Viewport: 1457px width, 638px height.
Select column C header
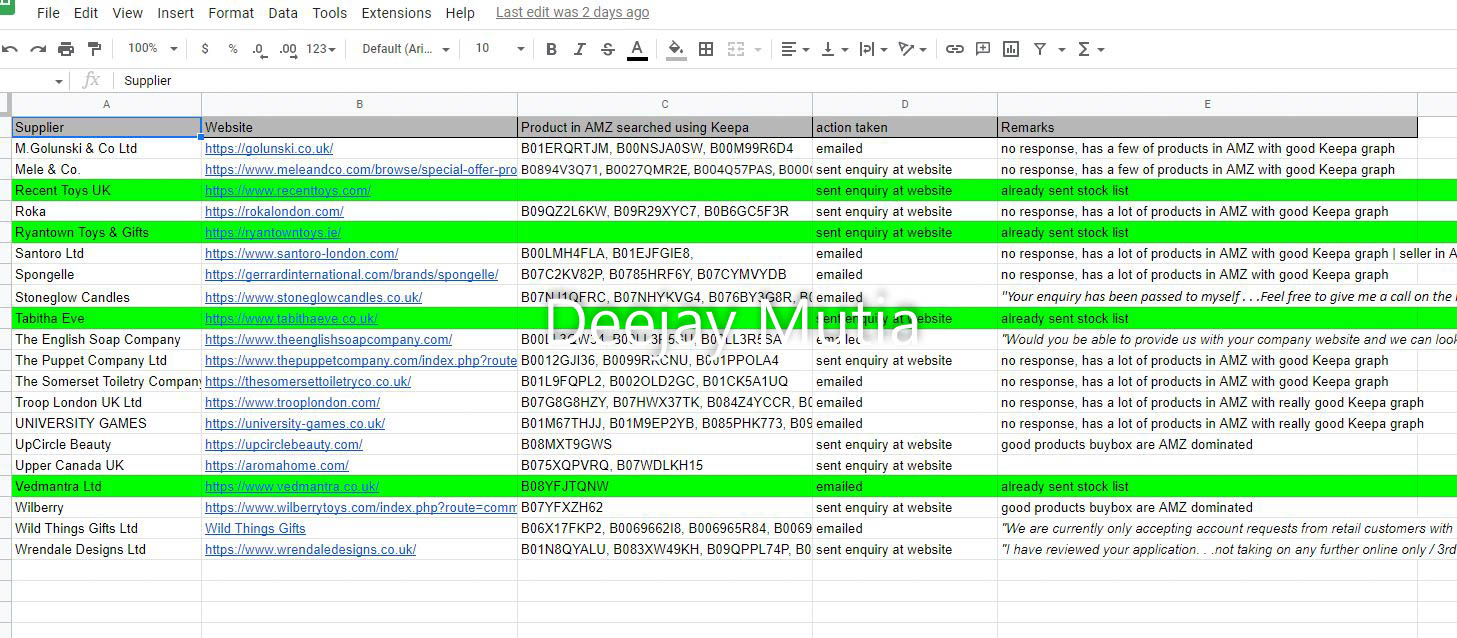pyautogui.click(x=665, y=104)
